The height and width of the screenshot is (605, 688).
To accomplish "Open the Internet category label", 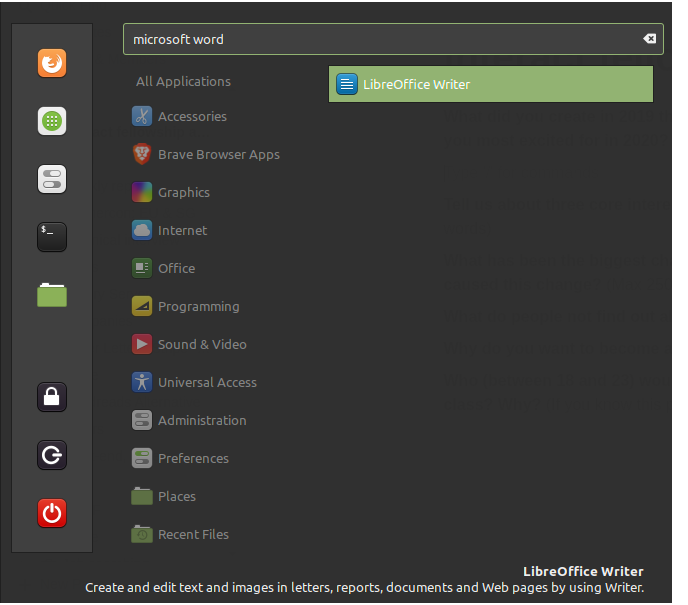I will pyautogui.click(x=182, y=231).
